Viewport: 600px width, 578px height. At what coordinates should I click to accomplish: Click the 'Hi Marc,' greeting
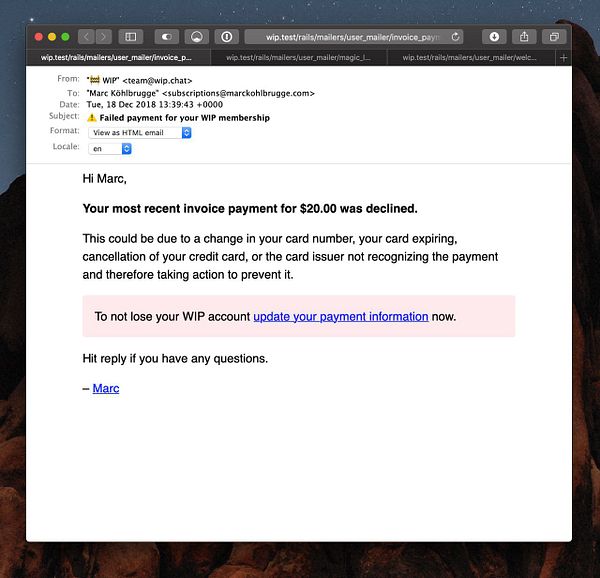(x=104, y=179)
